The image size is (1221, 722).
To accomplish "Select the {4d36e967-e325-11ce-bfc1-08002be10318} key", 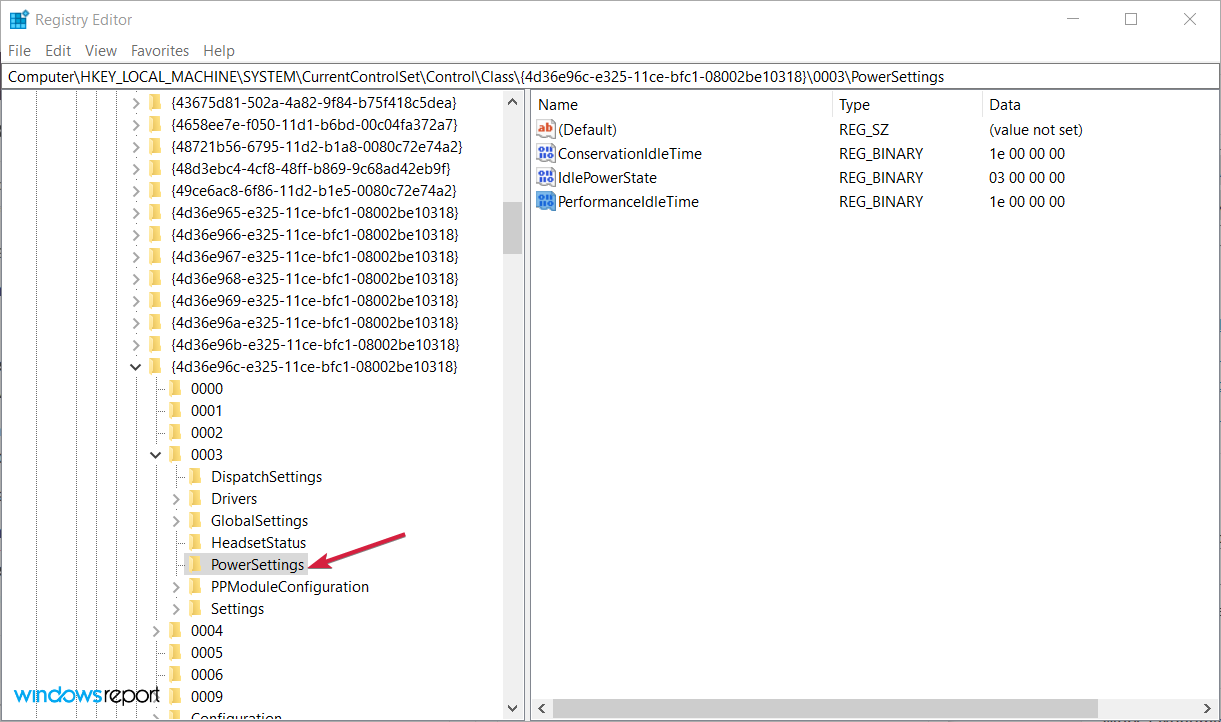I will click(315, 256).
